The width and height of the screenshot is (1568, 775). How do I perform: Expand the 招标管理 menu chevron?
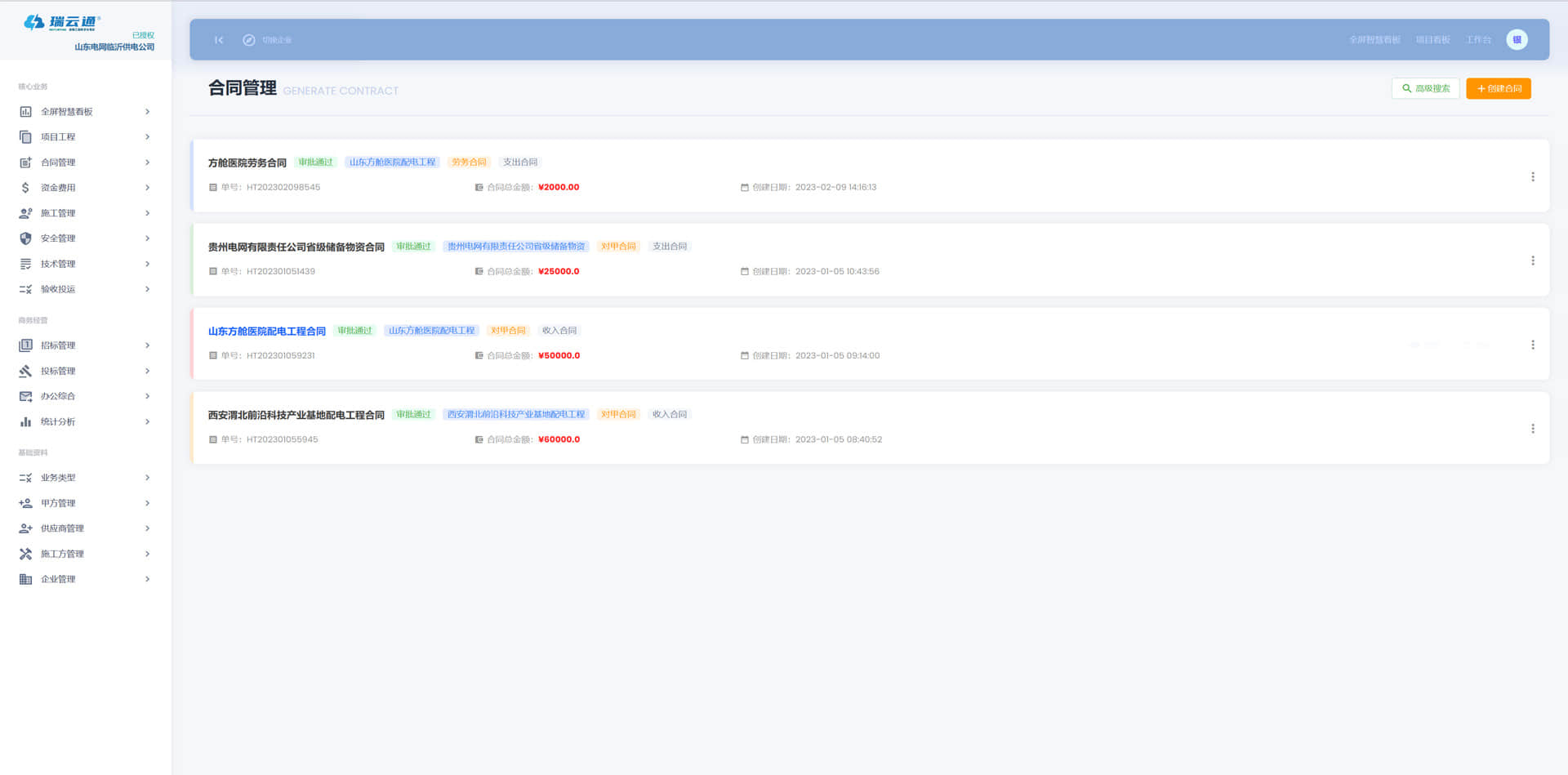click(x=147, y=345)
